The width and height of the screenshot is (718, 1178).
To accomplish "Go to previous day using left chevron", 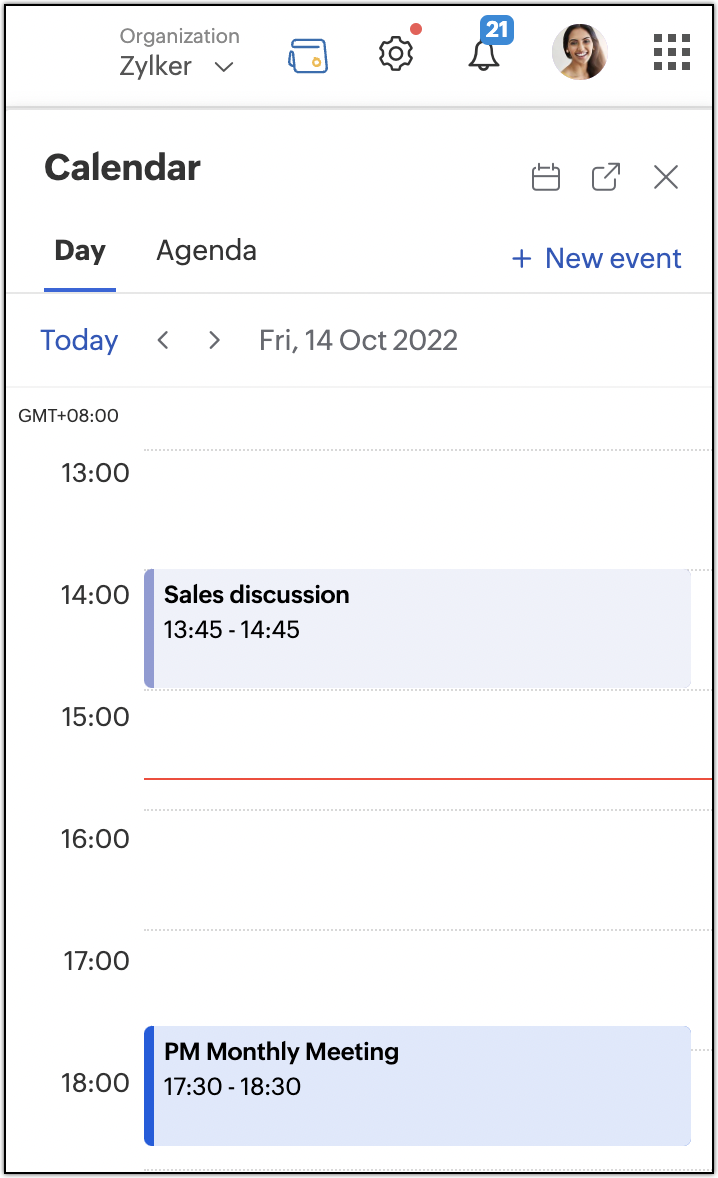I will (163, 340).
